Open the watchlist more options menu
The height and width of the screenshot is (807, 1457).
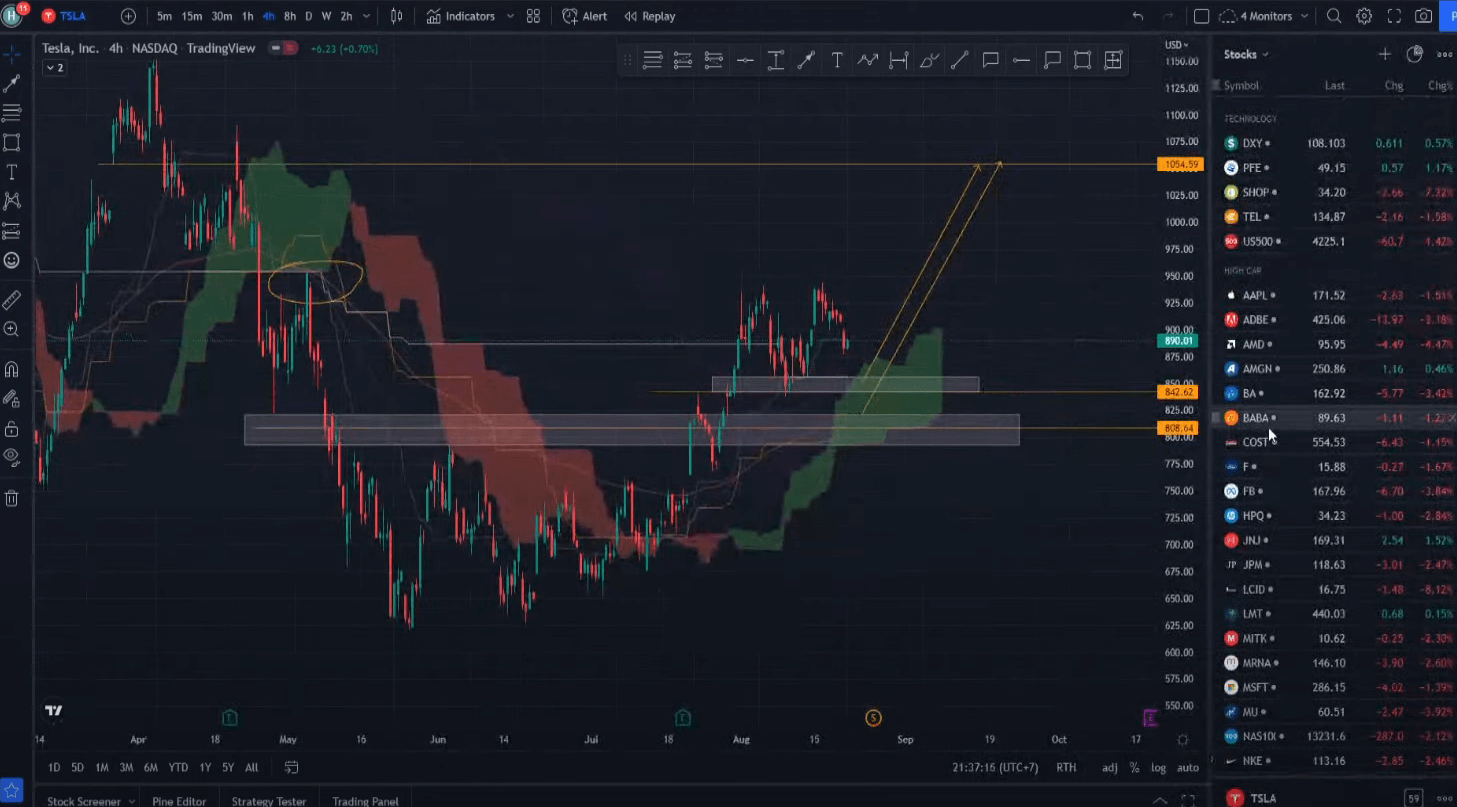1444,54
